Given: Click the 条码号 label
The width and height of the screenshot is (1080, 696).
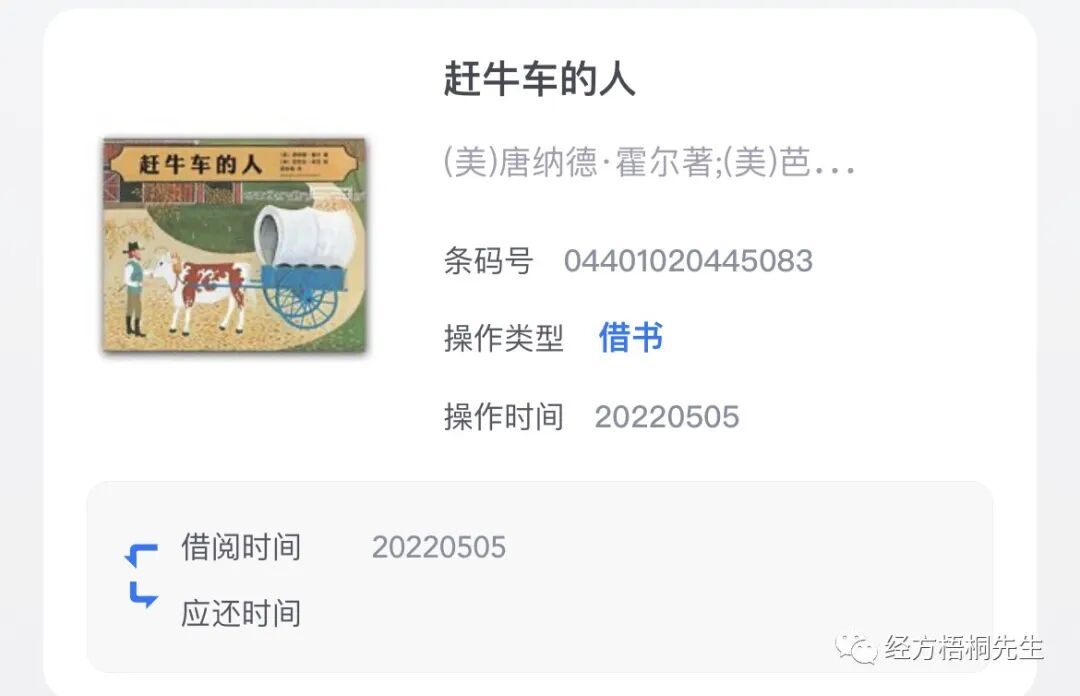Looking at the screenshot, I should tap(488, 261).
